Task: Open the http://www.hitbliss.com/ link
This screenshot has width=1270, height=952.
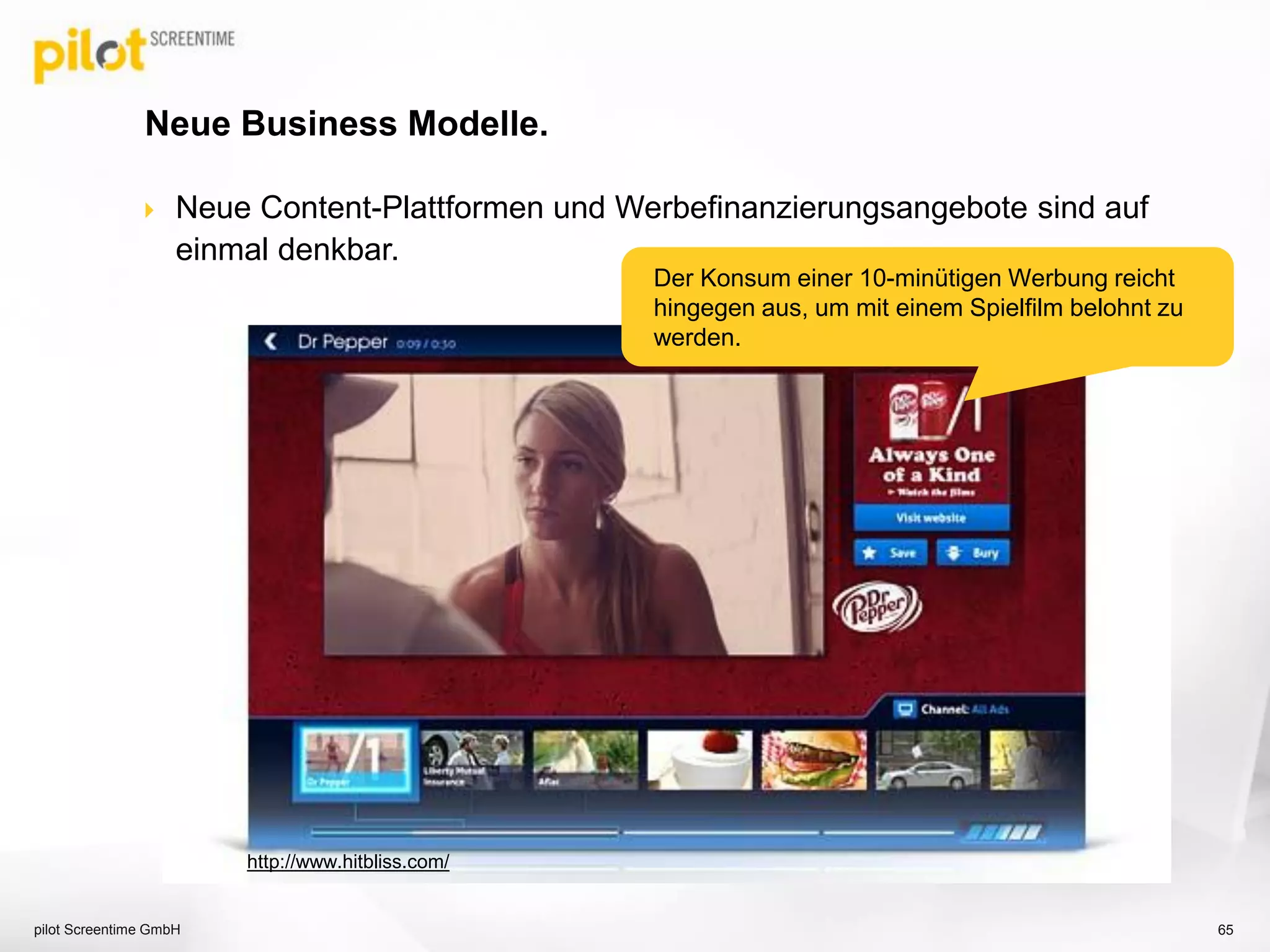Action: click(x=348, y=862)
